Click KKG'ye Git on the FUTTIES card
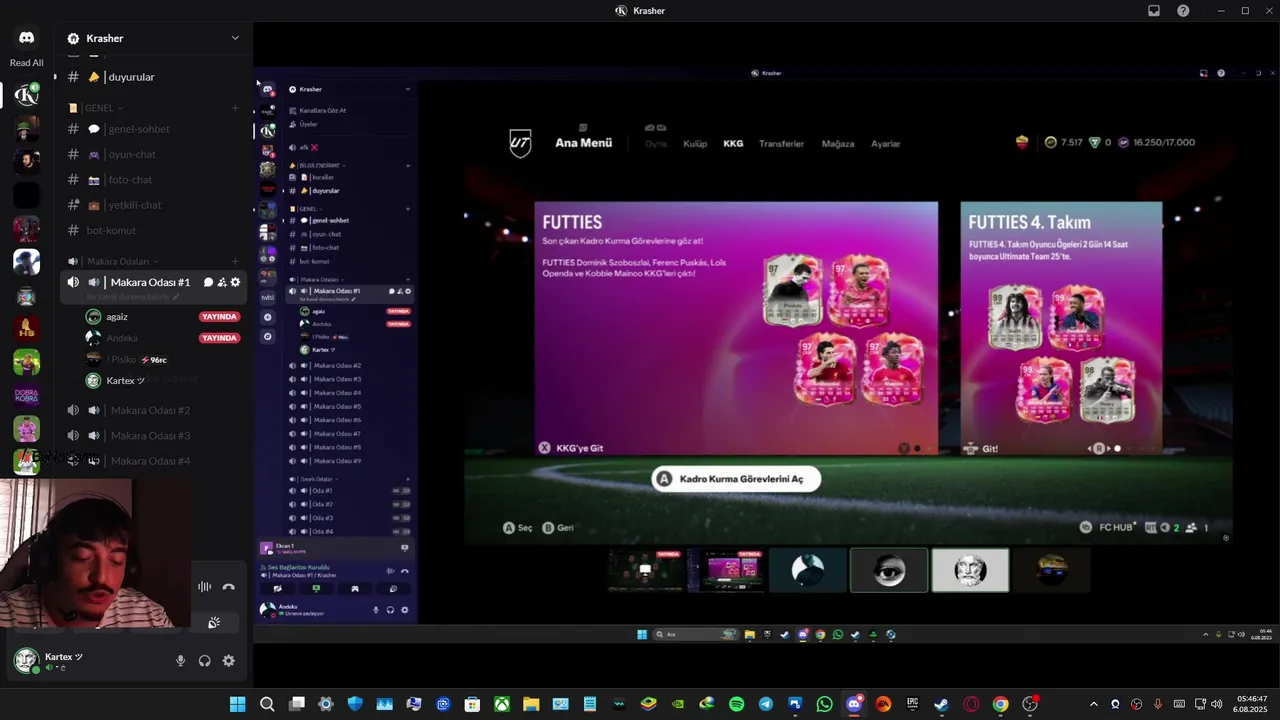Viewport: 1280px width, 720px height. pyautogui.click(x=571, y=448)
